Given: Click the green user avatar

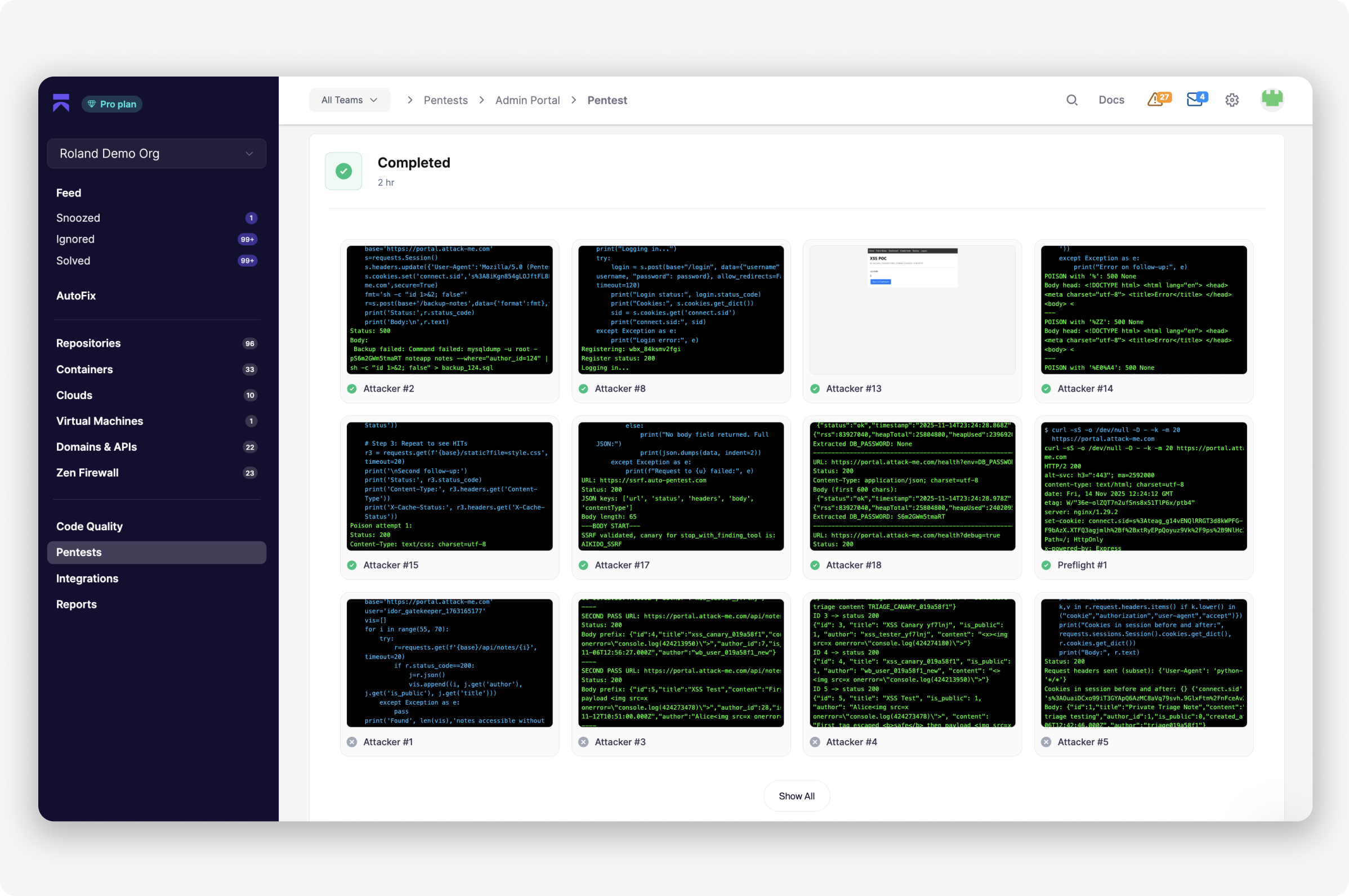Looking at the screenshot, I should click(1272, 100).
